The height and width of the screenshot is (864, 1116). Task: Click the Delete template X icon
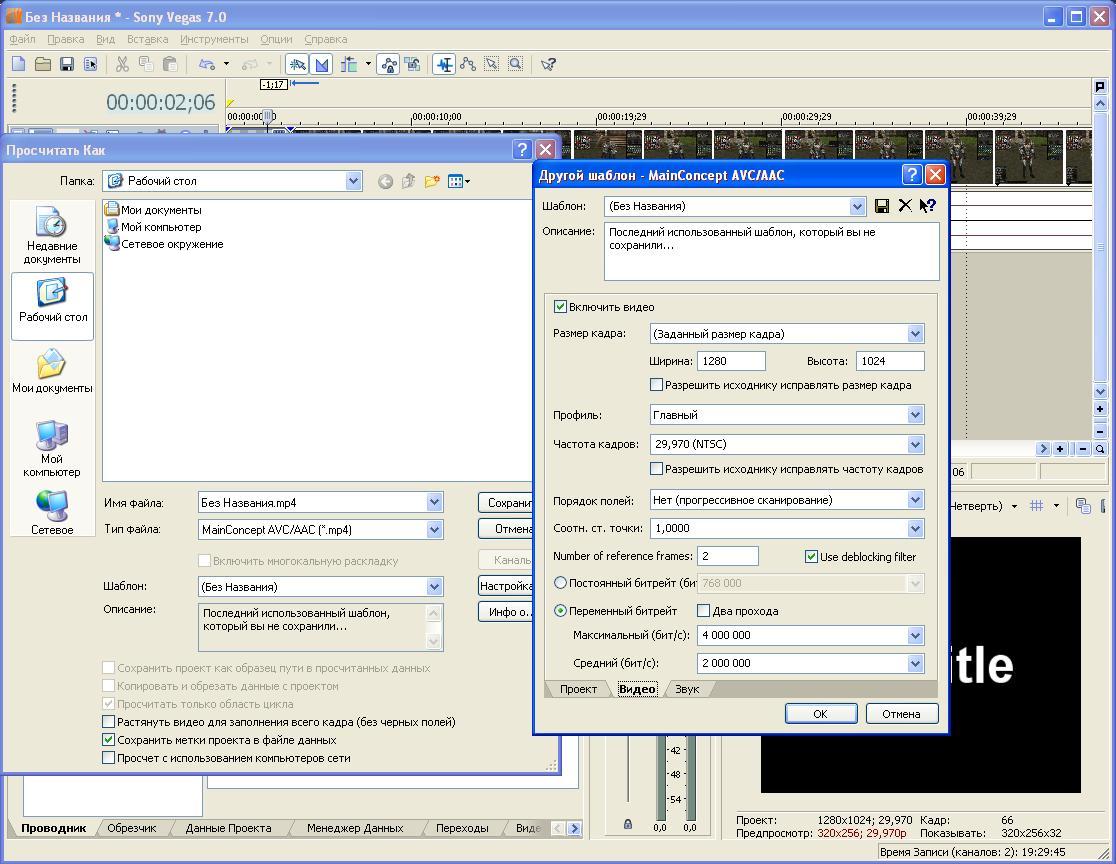pyautogui.click(x=905, y=206)
